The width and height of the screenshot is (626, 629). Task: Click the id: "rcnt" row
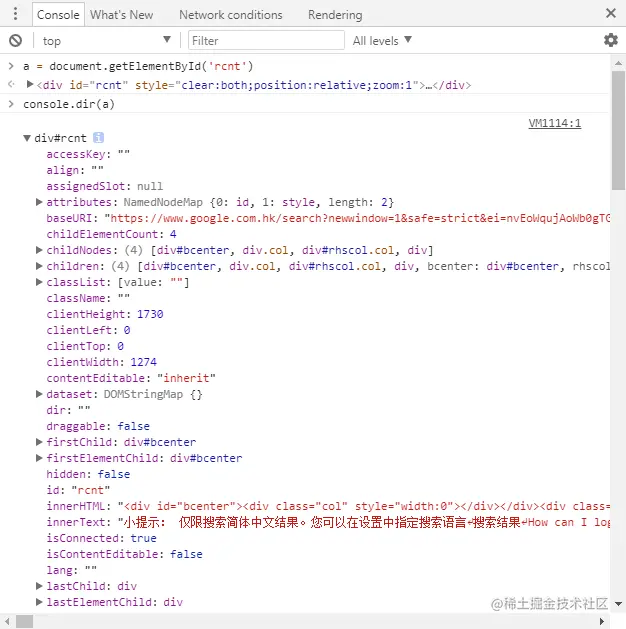78,490
